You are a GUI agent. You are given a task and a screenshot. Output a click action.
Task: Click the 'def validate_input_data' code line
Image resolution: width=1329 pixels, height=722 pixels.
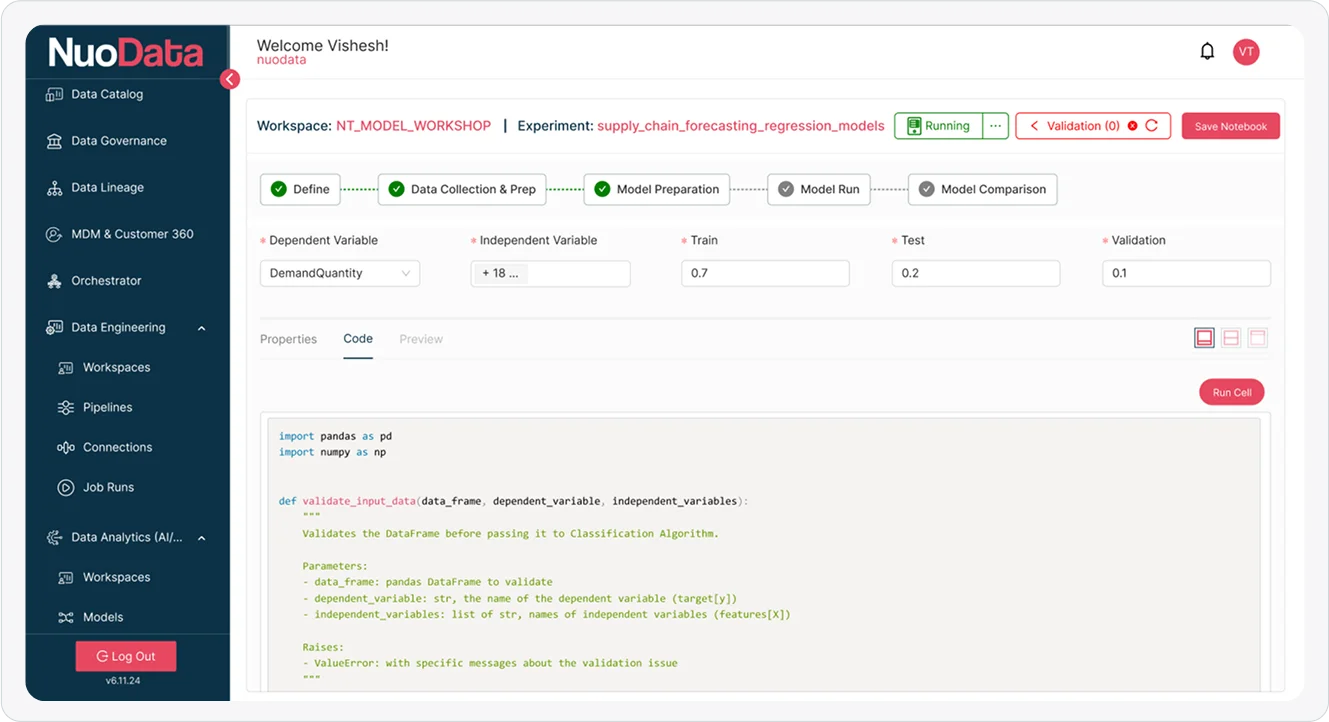click(513, 501)
